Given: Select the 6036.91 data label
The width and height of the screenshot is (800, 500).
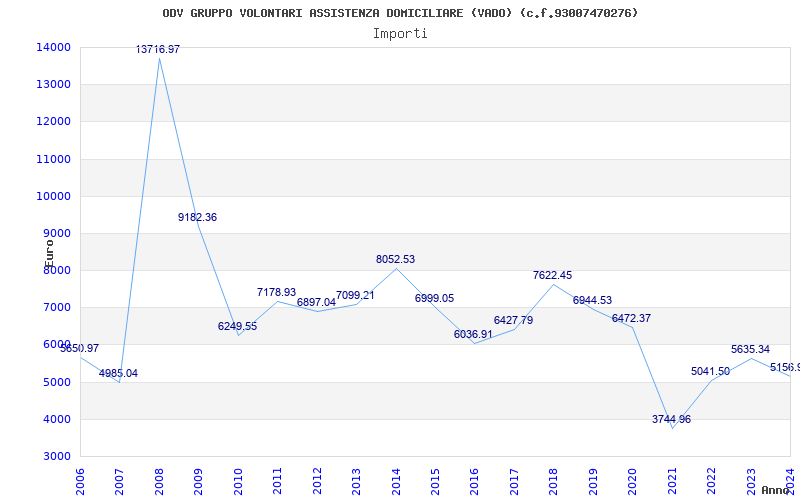Looking at the screenshot, I should (x=473, y=335).
